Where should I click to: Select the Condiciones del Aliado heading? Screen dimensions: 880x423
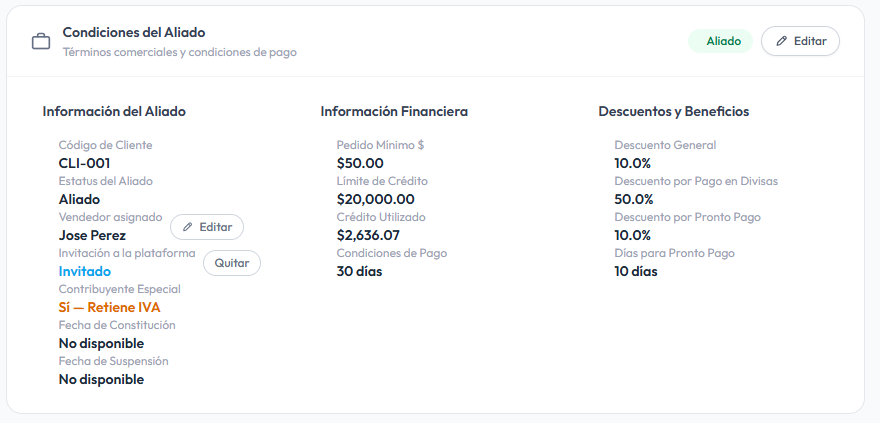click(134, 33)
